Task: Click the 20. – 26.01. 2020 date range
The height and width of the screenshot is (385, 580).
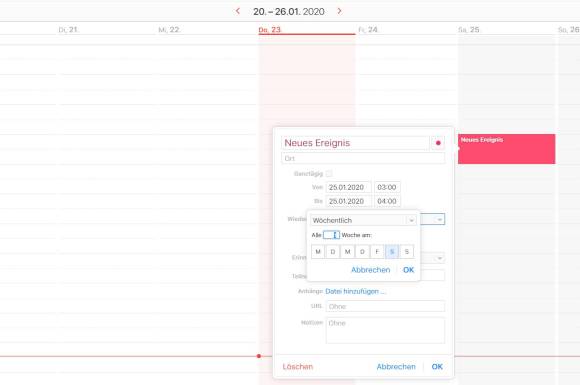Action: tap(289, 11)
